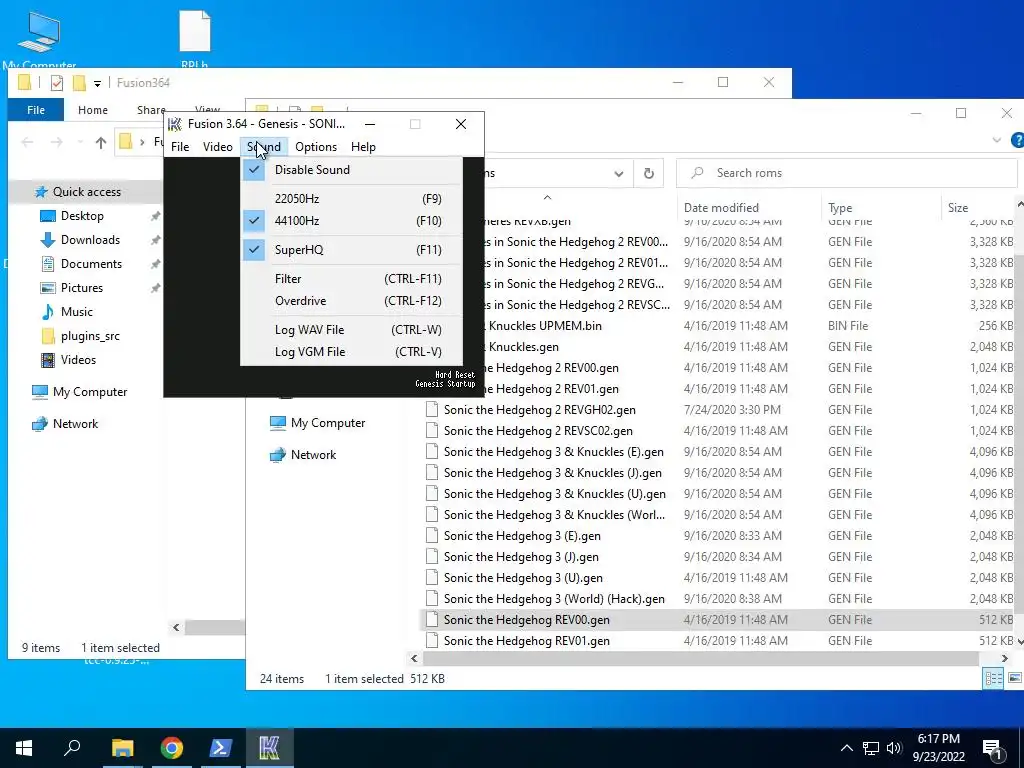This screenshot has width=1024, height=768.
Task: Enable the Overdrive sound option
Action: [351, 301]
